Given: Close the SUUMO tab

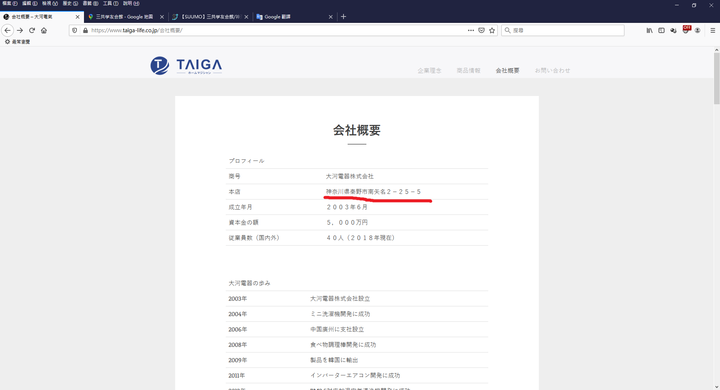Looking at the screenshot, I should click(x=246, y=17).
